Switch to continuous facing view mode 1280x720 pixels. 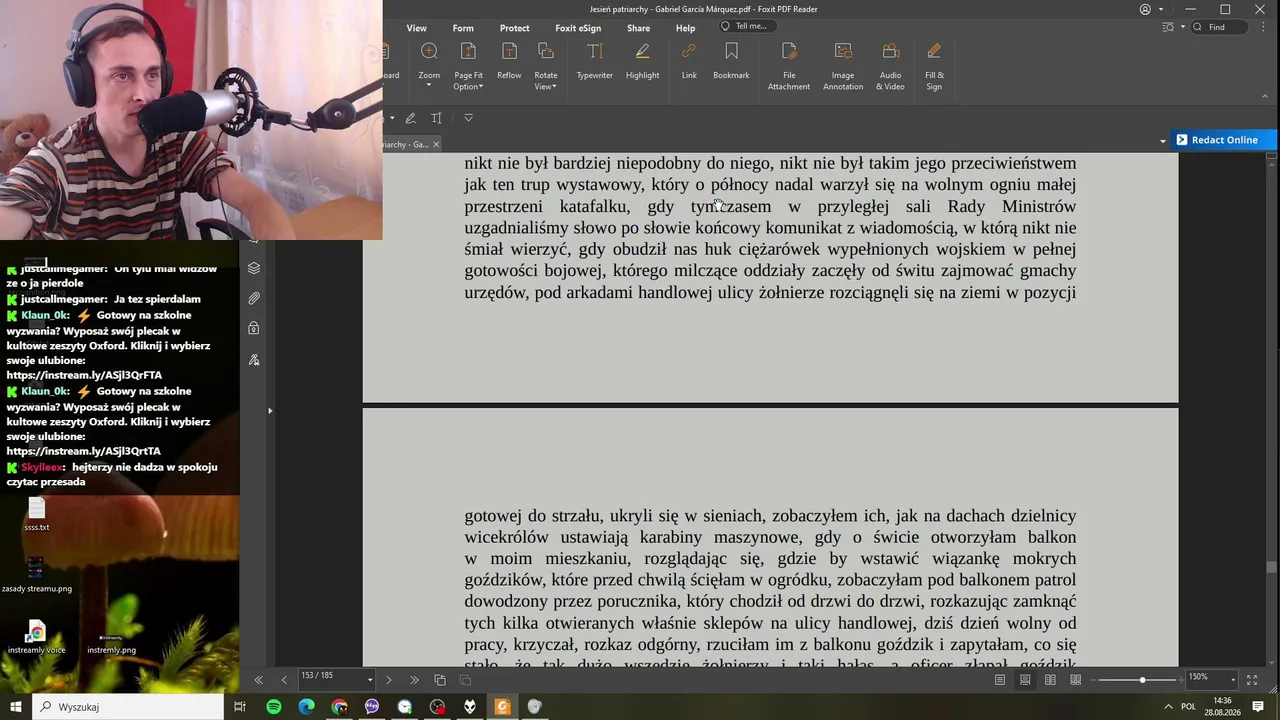point(1075,680)
